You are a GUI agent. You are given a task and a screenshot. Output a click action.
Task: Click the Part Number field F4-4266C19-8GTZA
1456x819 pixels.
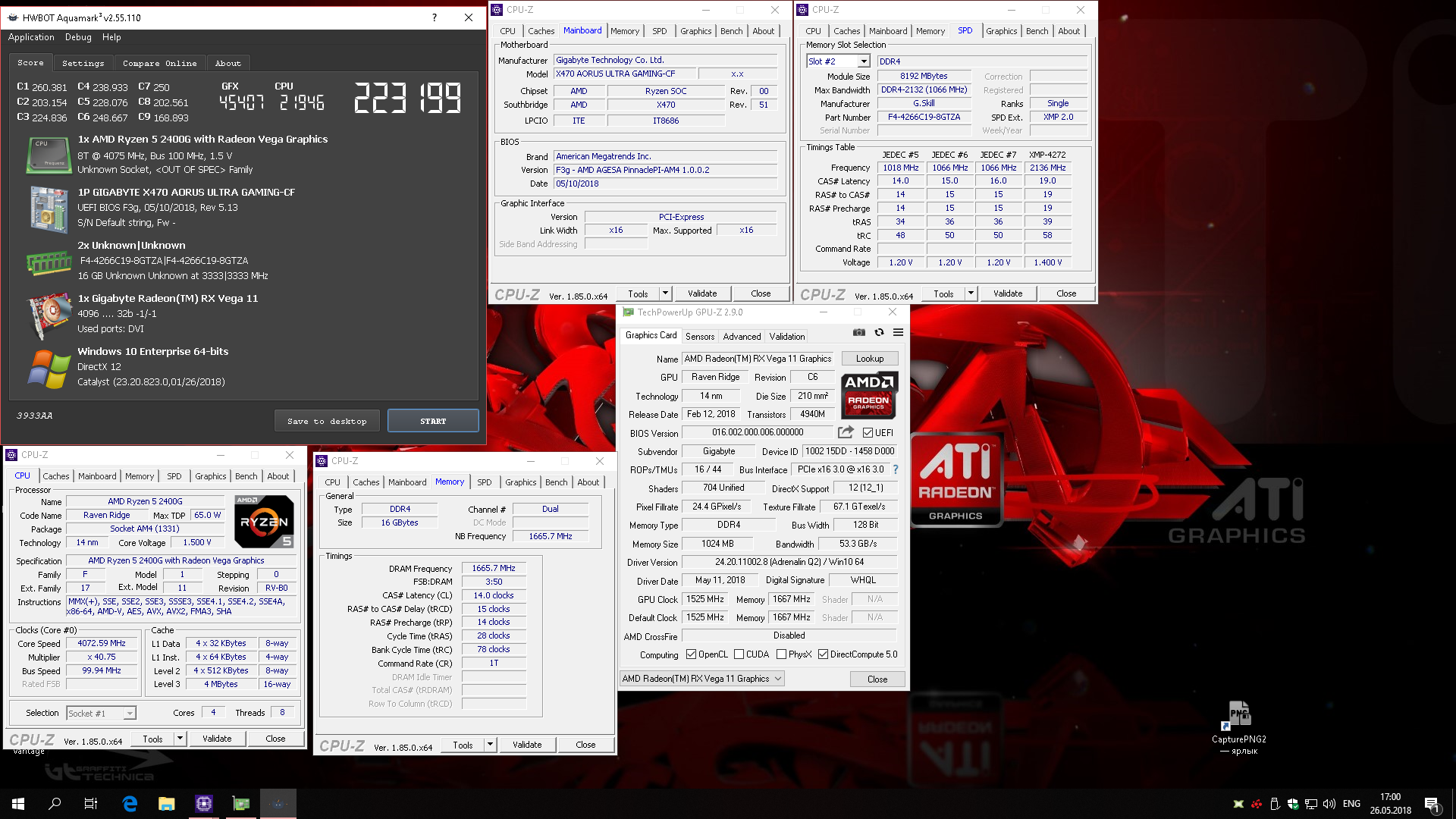pyautogui.click(x=924, y=118)
